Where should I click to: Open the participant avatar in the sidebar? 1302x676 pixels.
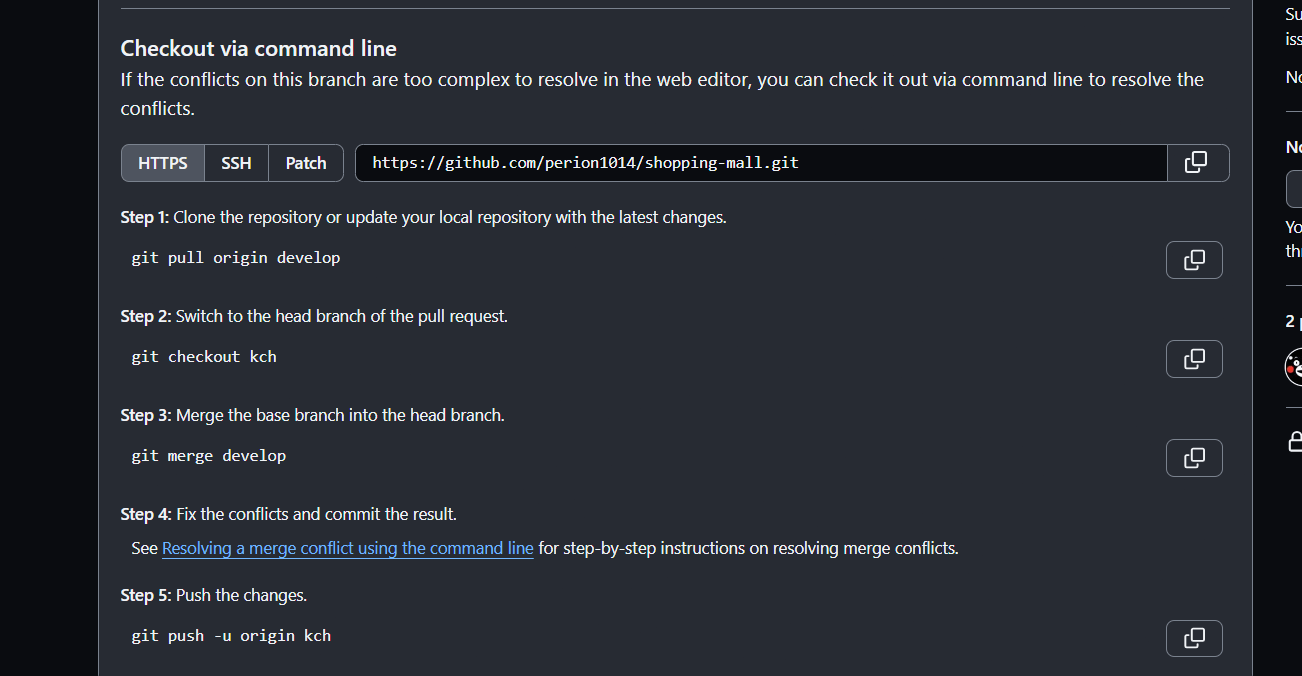[x=1294, y=367]
